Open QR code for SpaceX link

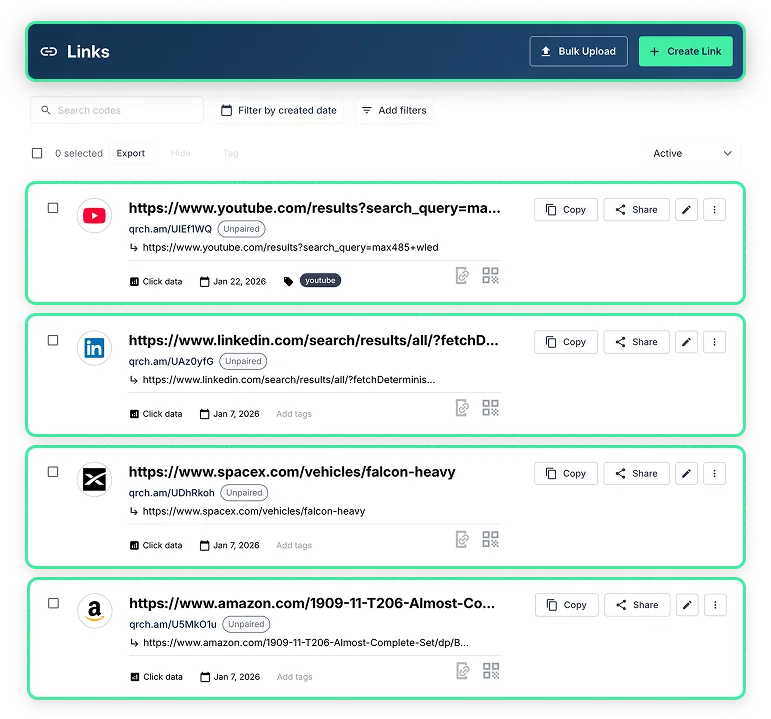490,539
